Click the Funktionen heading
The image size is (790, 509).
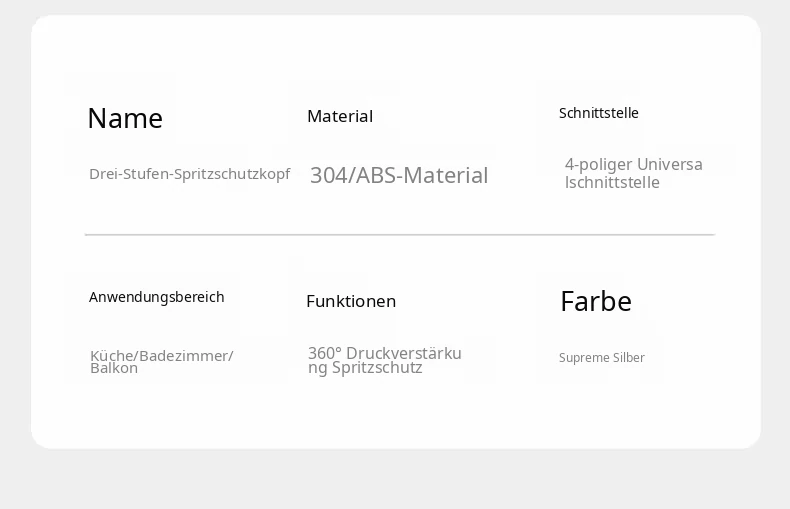point(351,301)
